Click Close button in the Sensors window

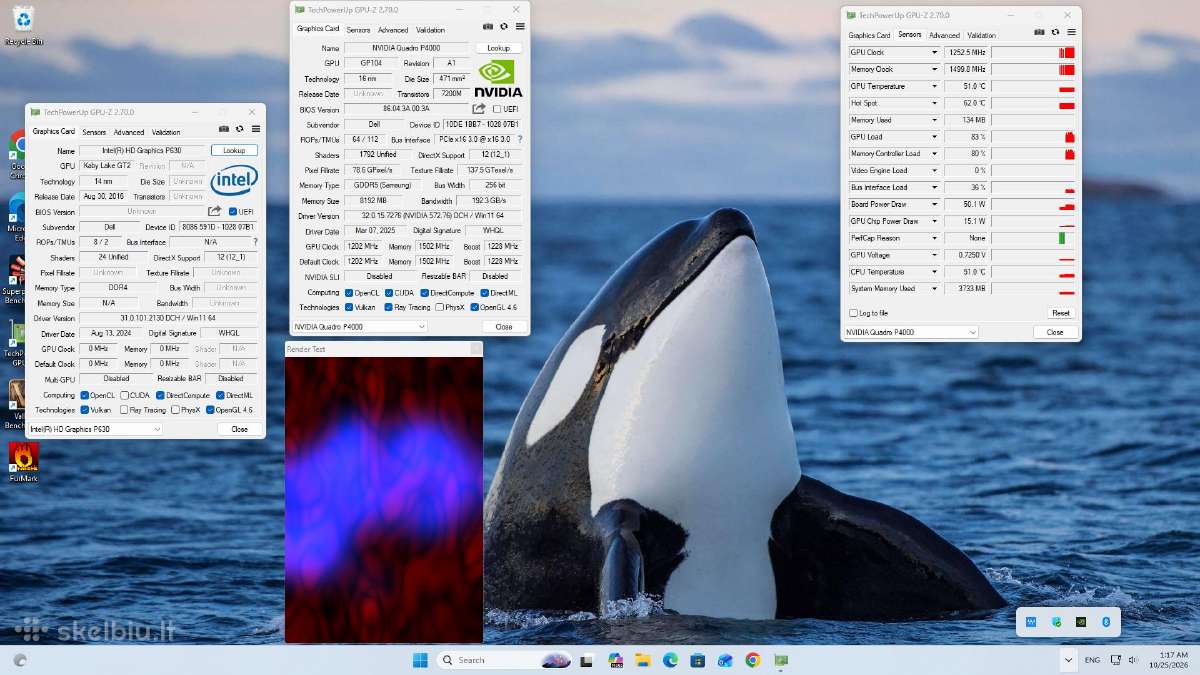coord(1055,332)
